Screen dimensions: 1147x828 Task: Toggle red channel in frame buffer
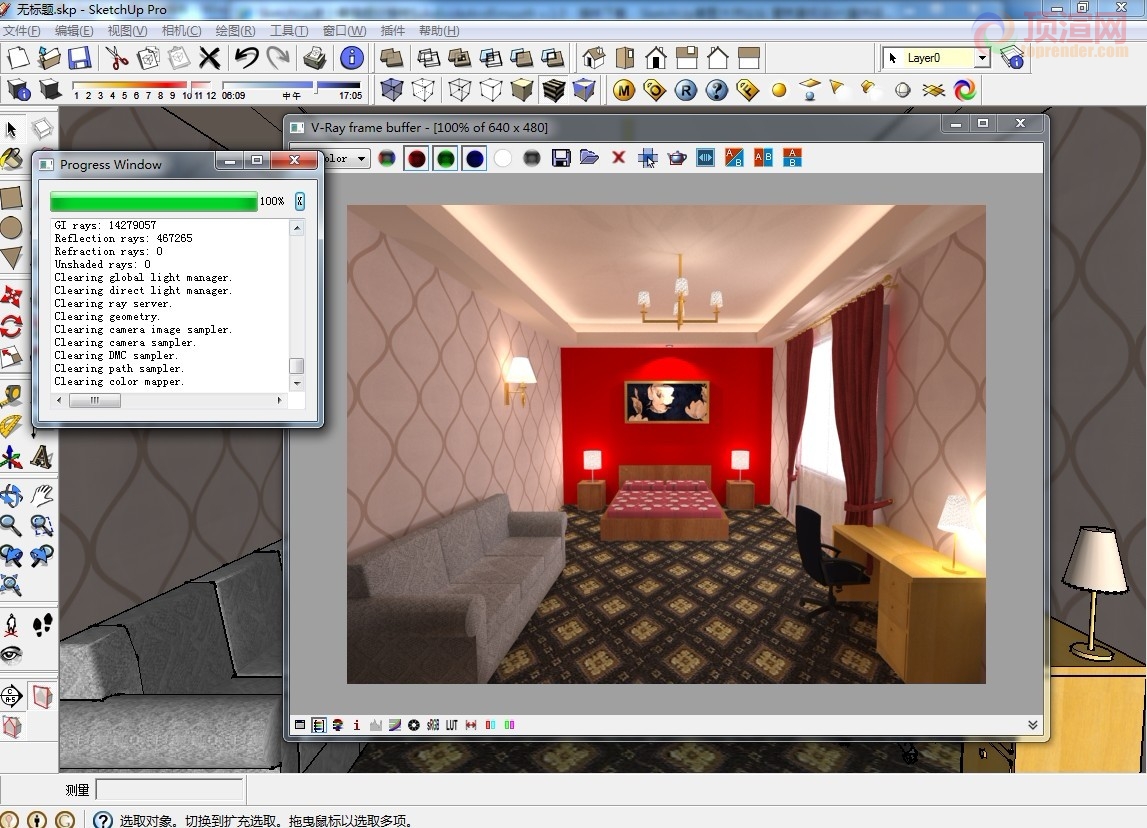tap(417, 158)
